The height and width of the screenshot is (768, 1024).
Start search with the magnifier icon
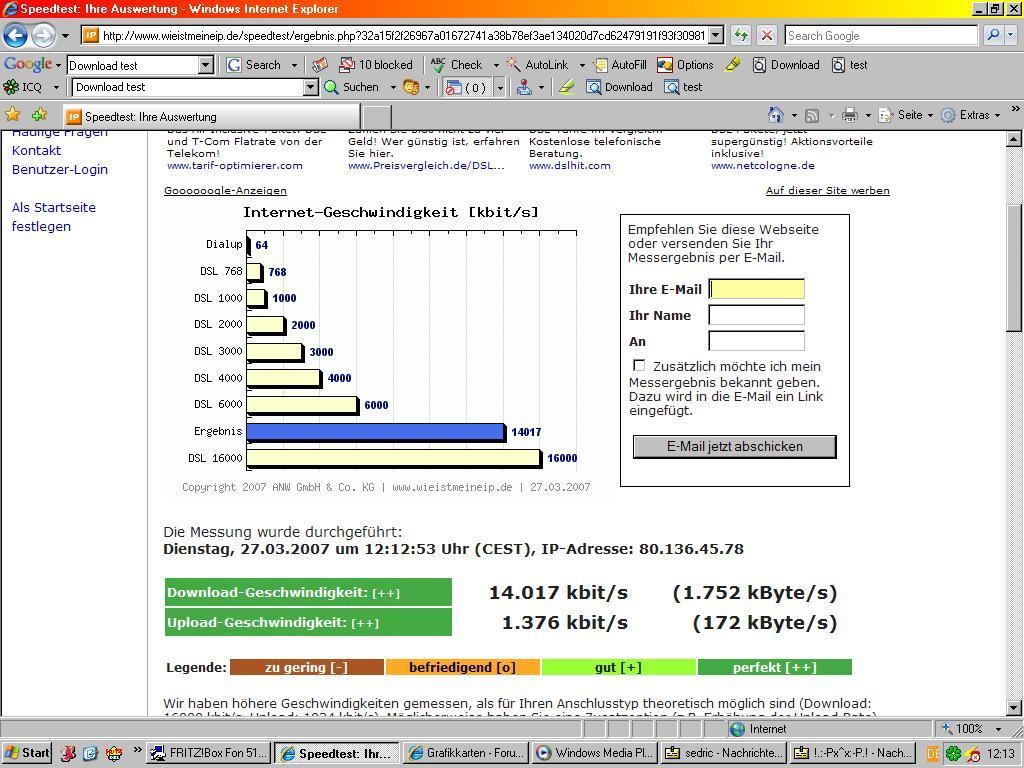[x=993, y=35]
